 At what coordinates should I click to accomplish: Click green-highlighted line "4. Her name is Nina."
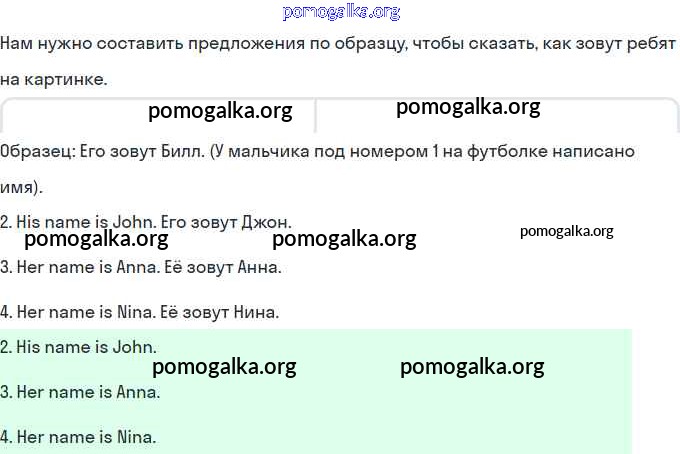click(x=79, y=437)
